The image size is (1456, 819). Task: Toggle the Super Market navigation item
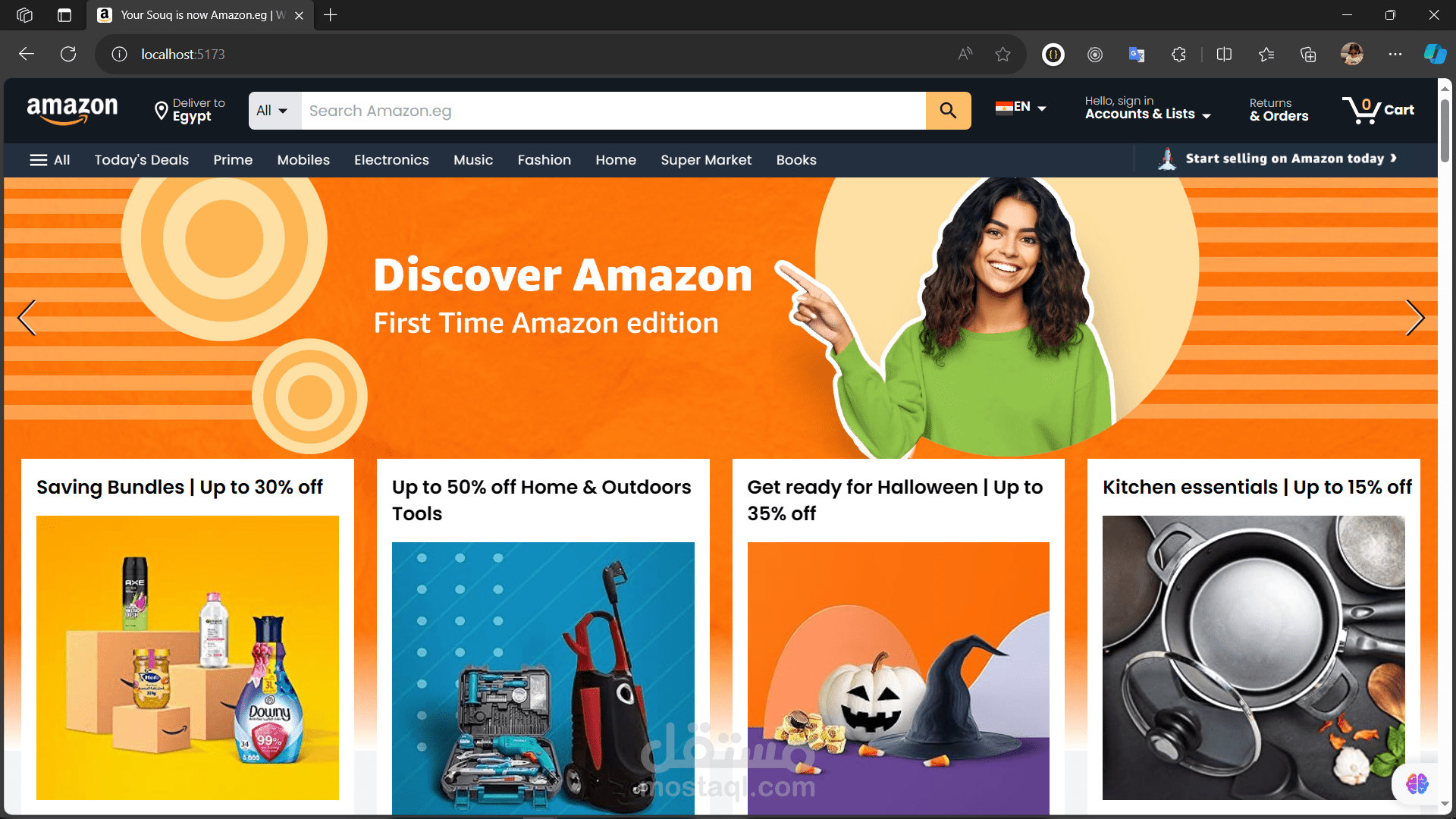pos(706,160)
